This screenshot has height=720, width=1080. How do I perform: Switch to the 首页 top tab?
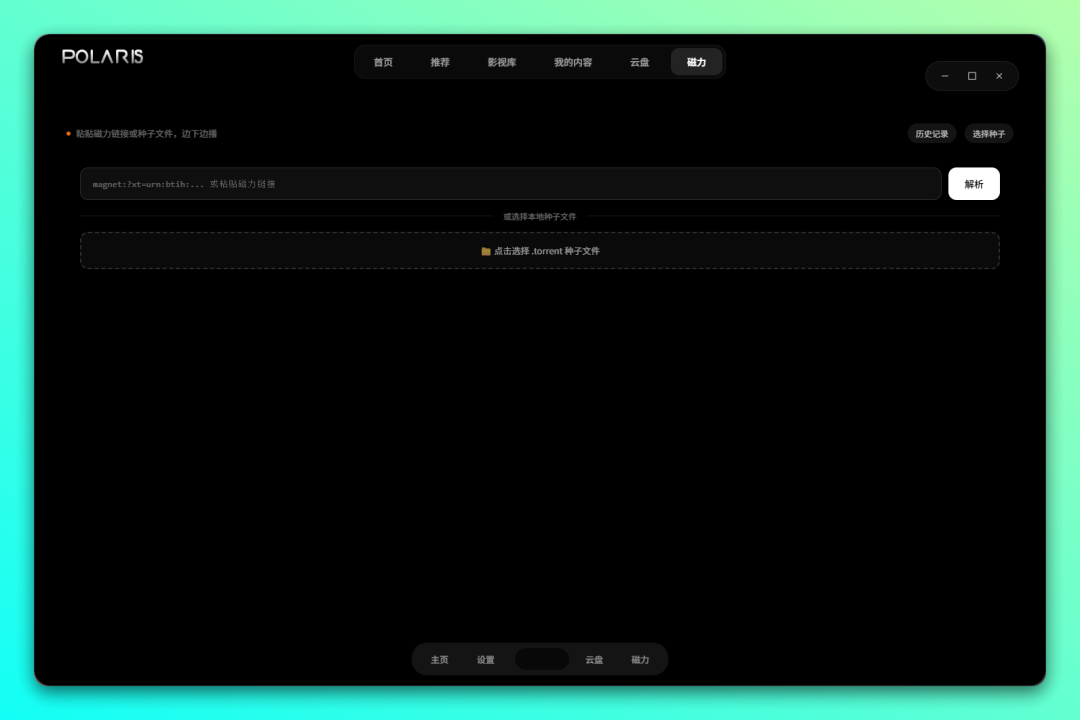click(383, 62)
